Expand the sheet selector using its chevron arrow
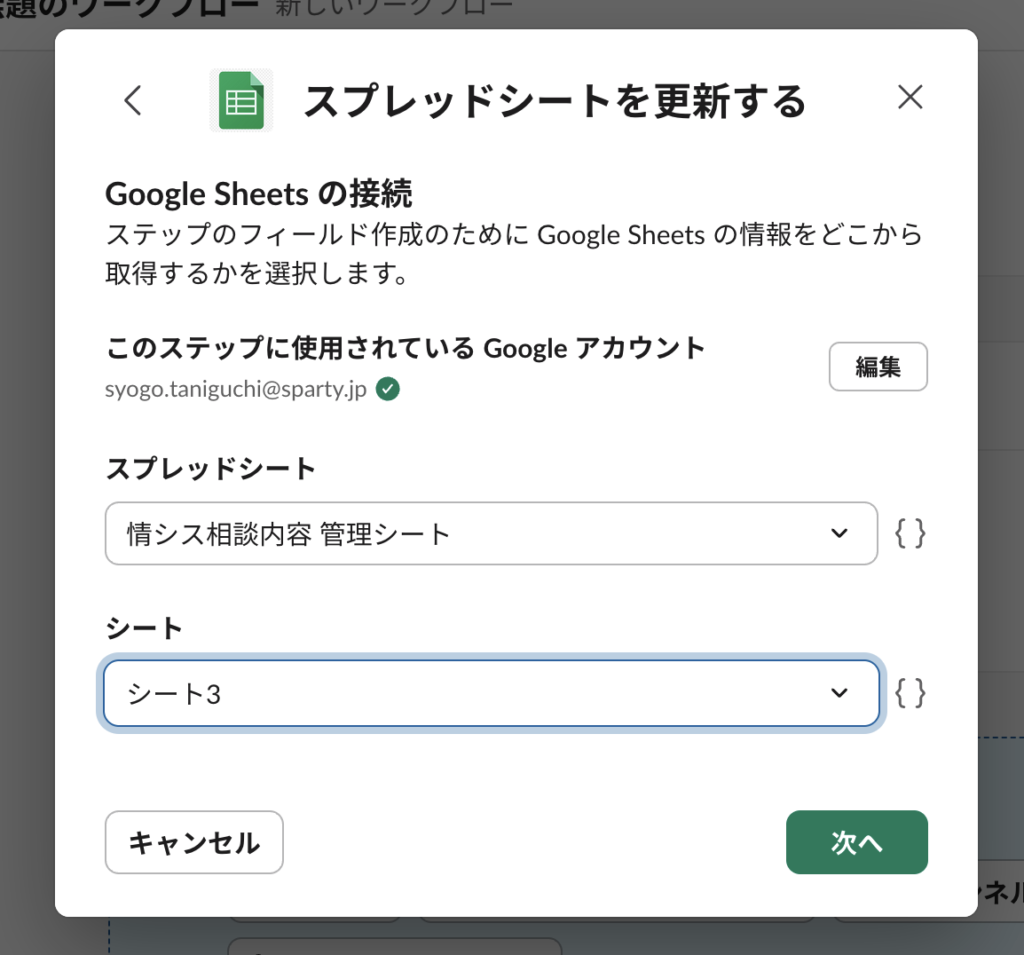Screen dimensions: 1024x955 point(839,693)
